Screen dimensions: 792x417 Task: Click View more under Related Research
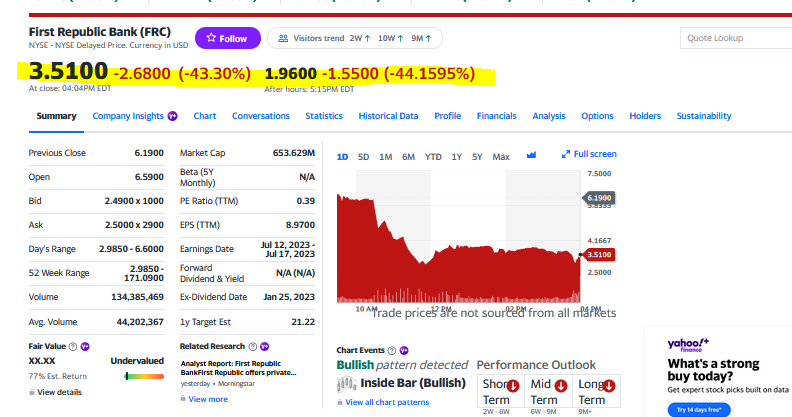pyautogui.click(x=208, y=399)
